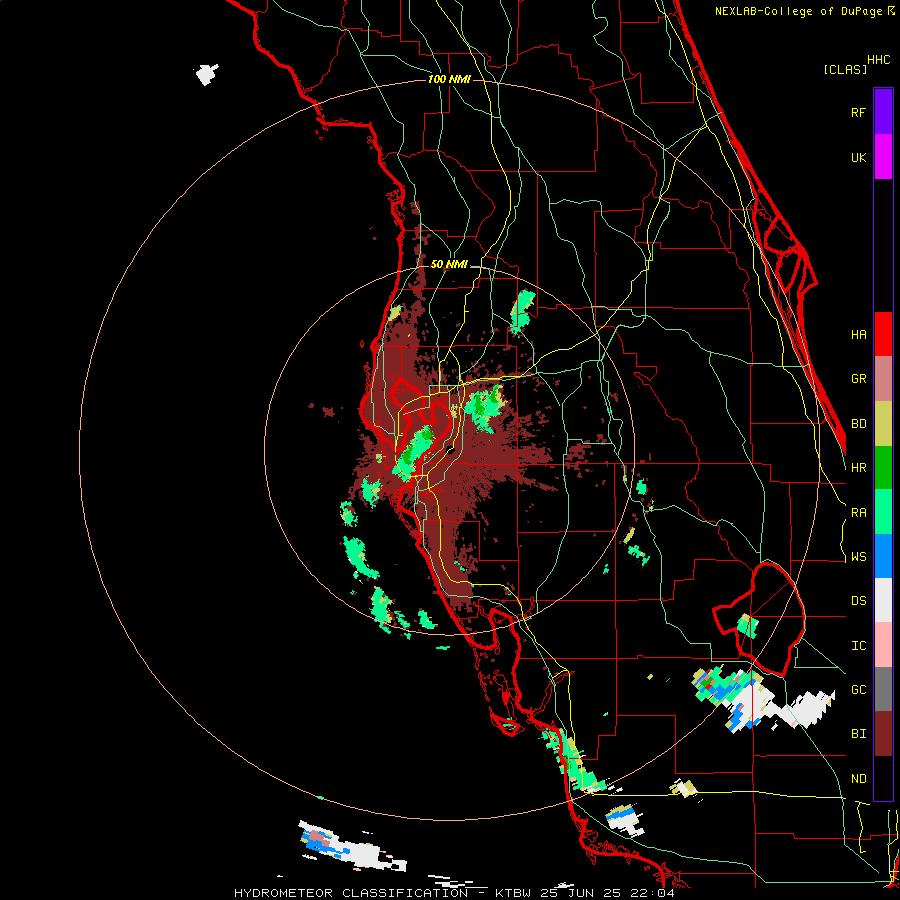Select the GC gray legend swatch

click(x=883, y=689)
